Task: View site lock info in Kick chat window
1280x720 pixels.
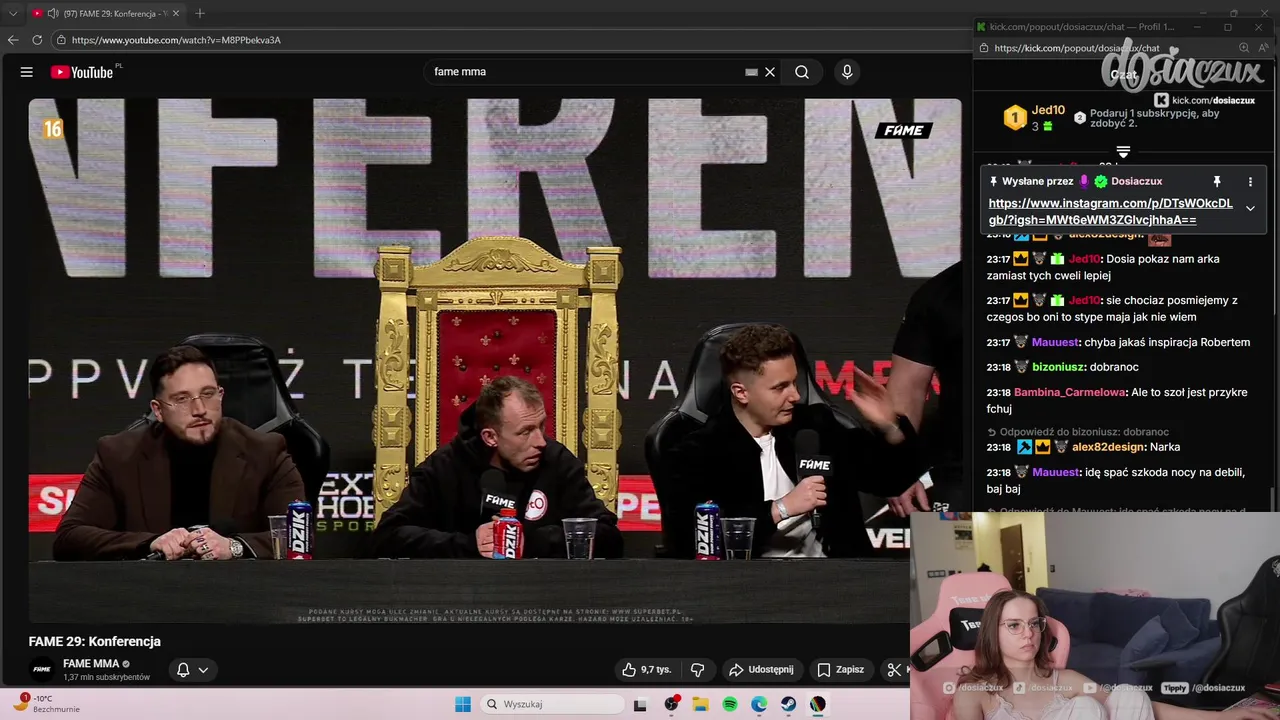Action: coord(984,48)
